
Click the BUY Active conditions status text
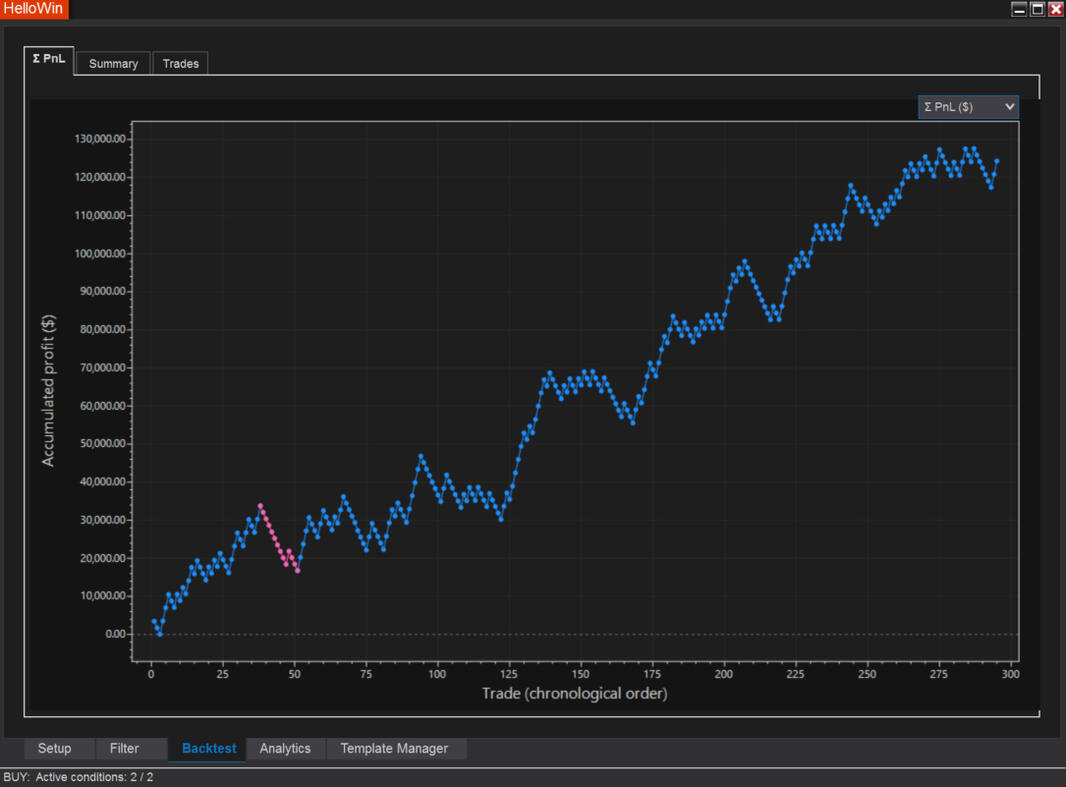pyautogui.click(x=79, y=777)
